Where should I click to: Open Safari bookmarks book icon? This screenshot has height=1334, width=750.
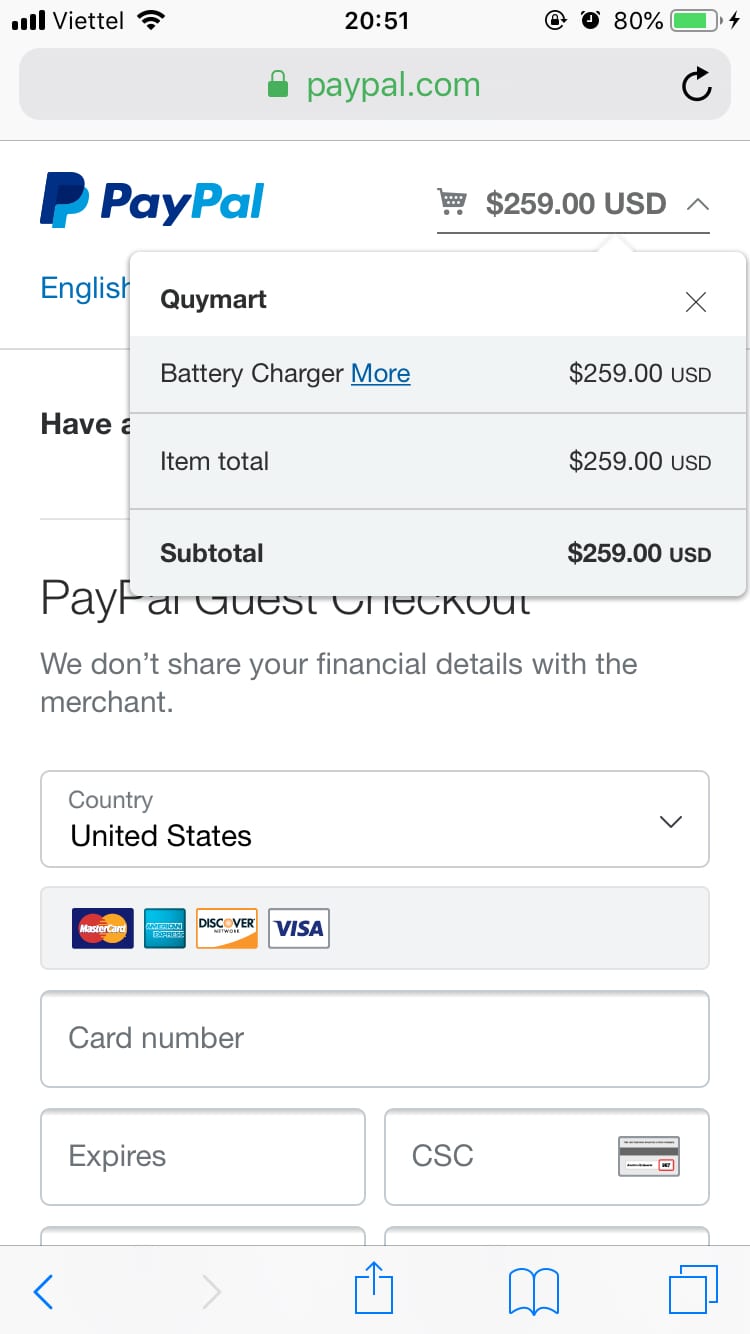(534, 1291)
